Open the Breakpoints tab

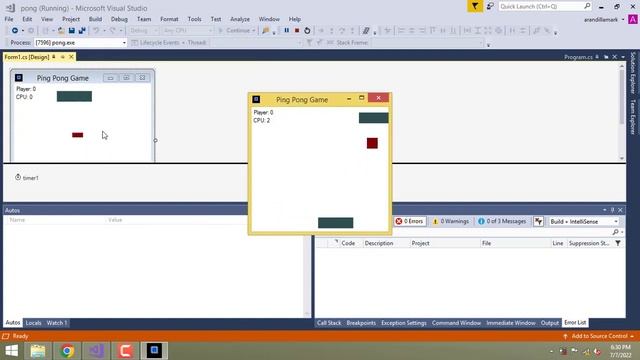tap(361, 323)
